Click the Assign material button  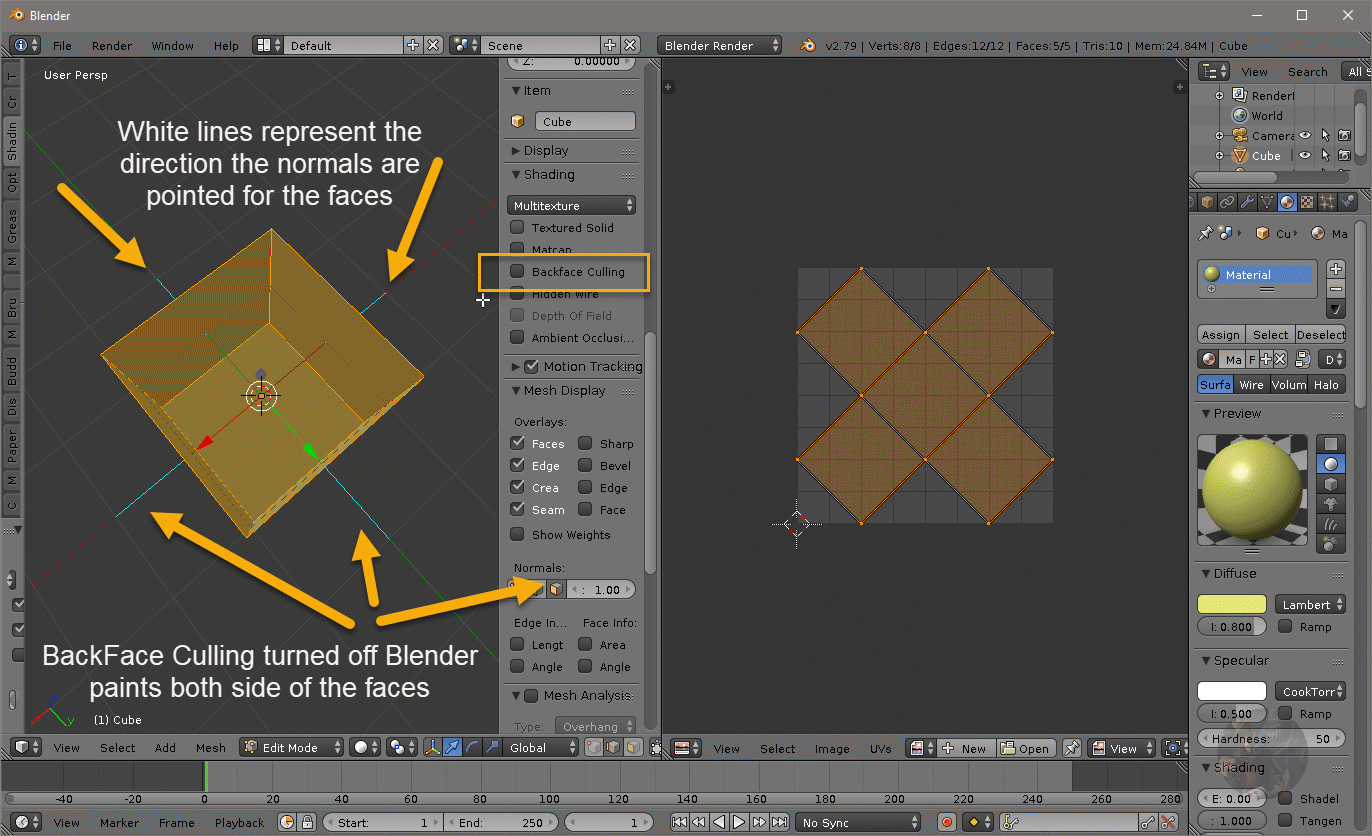point(1220,335)
